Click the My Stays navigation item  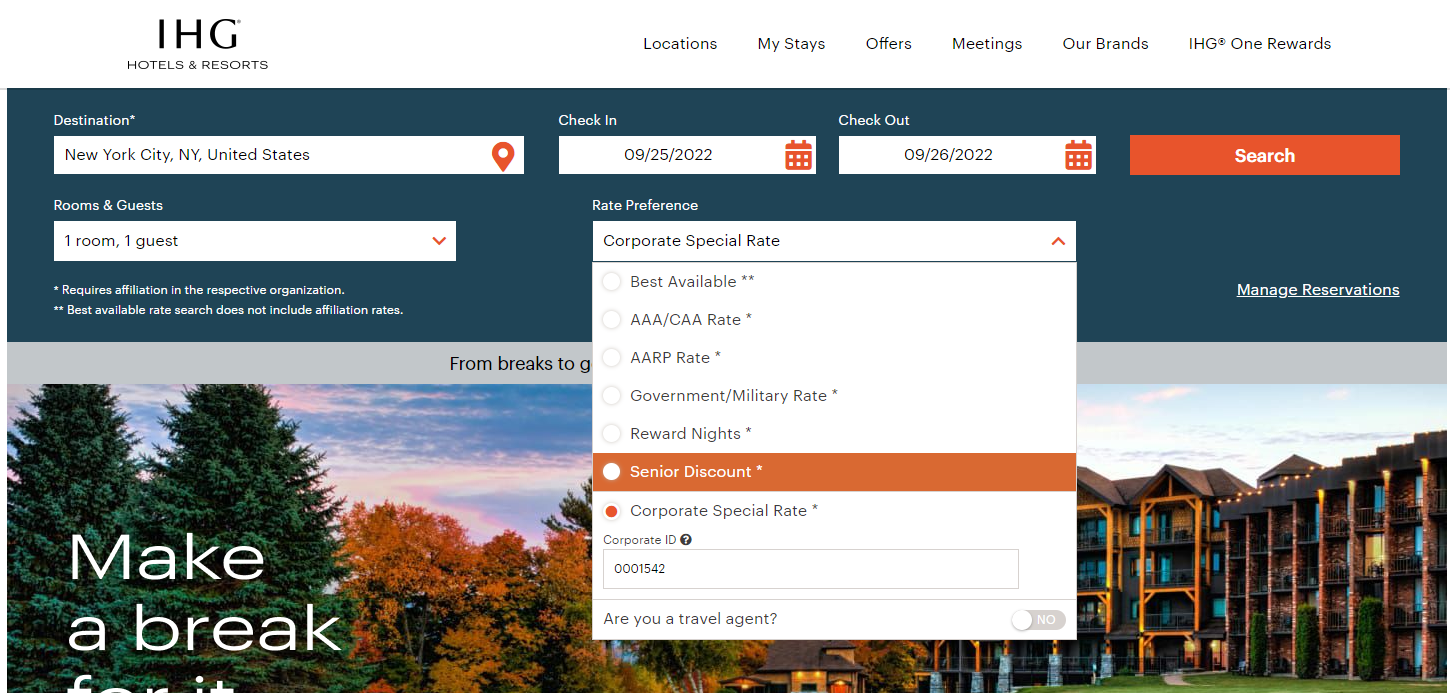790,43
